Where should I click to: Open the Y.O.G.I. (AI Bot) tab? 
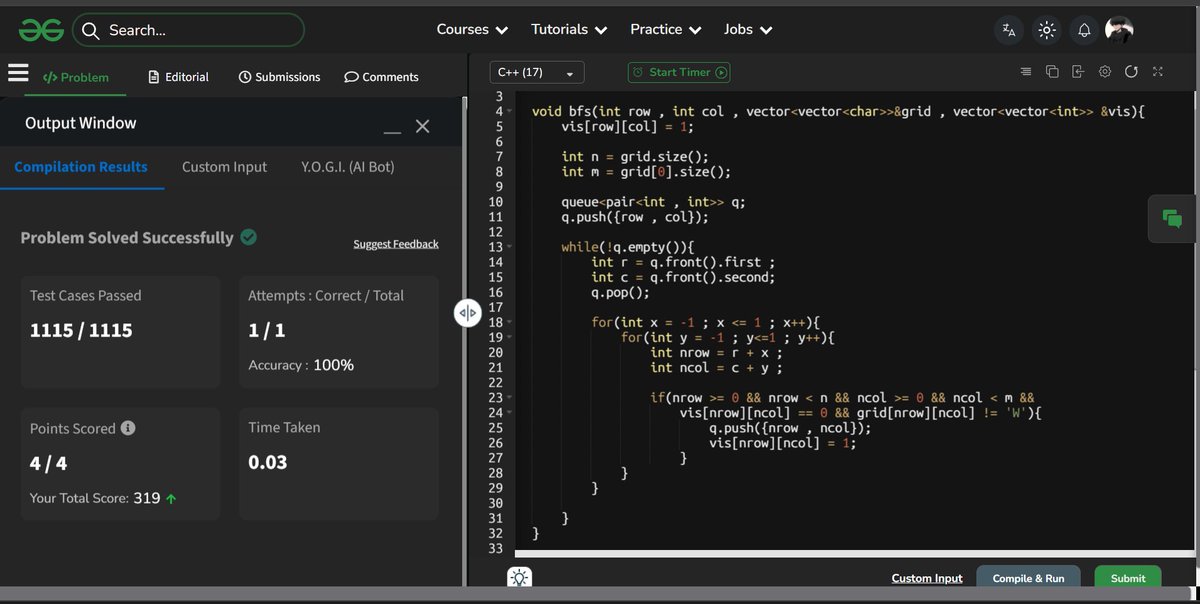[347, 167]
